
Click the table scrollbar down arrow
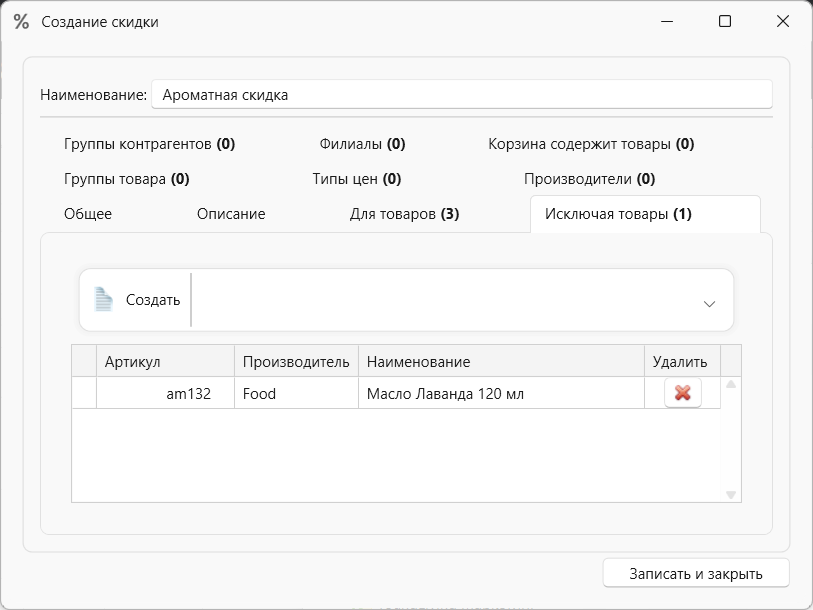click(x=731, y=494)
